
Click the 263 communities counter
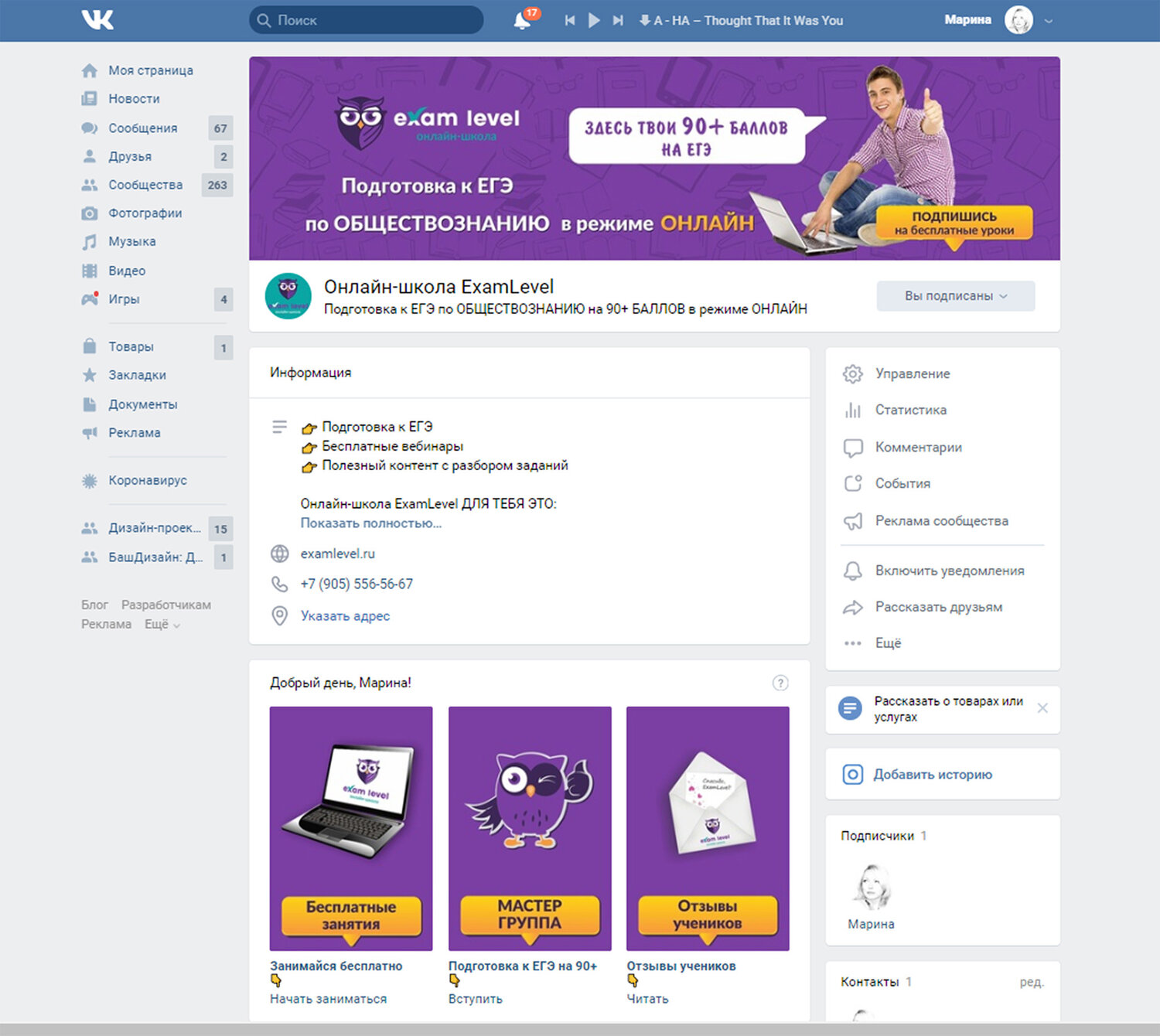tap(217, 185)
